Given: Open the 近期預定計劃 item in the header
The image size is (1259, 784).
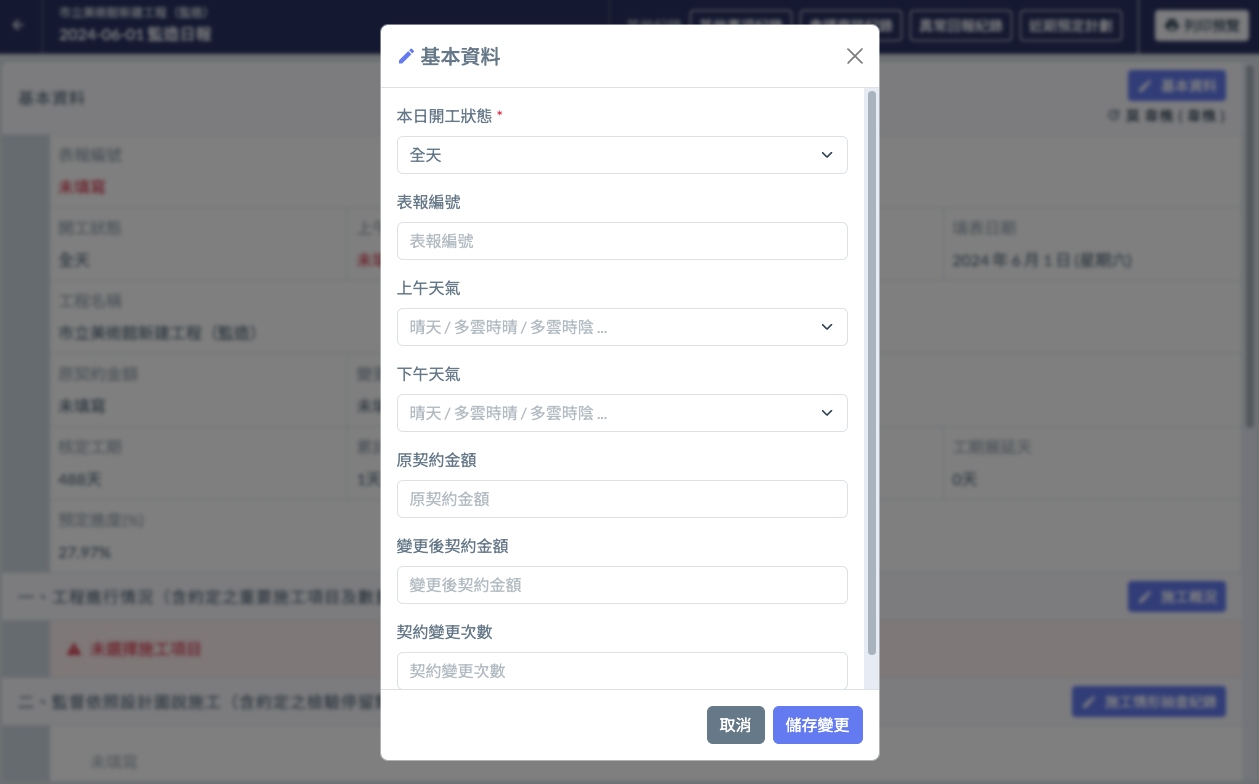Looking at the screenshot, I should click(1071, 26).
